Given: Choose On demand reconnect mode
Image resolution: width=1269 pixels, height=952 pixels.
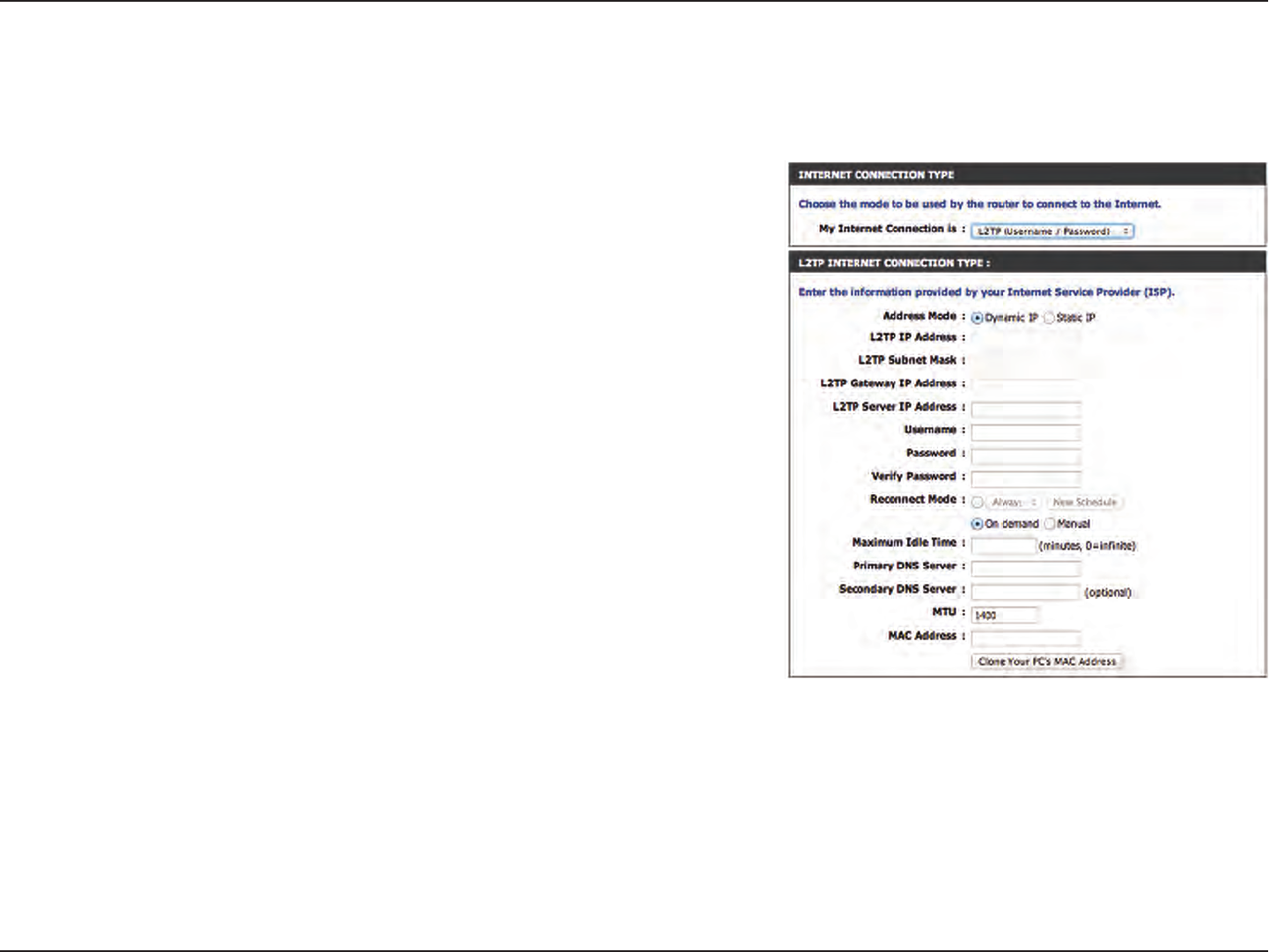Looking at the screenshot, I should (x=977, y=524).
